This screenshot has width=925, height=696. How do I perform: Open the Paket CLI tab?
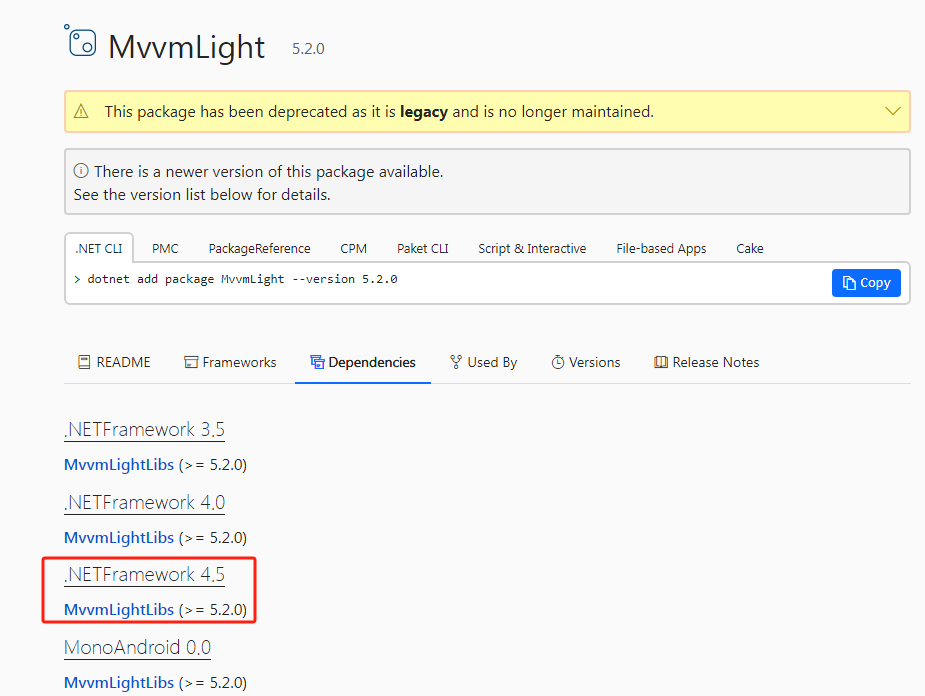click(422, 248)
